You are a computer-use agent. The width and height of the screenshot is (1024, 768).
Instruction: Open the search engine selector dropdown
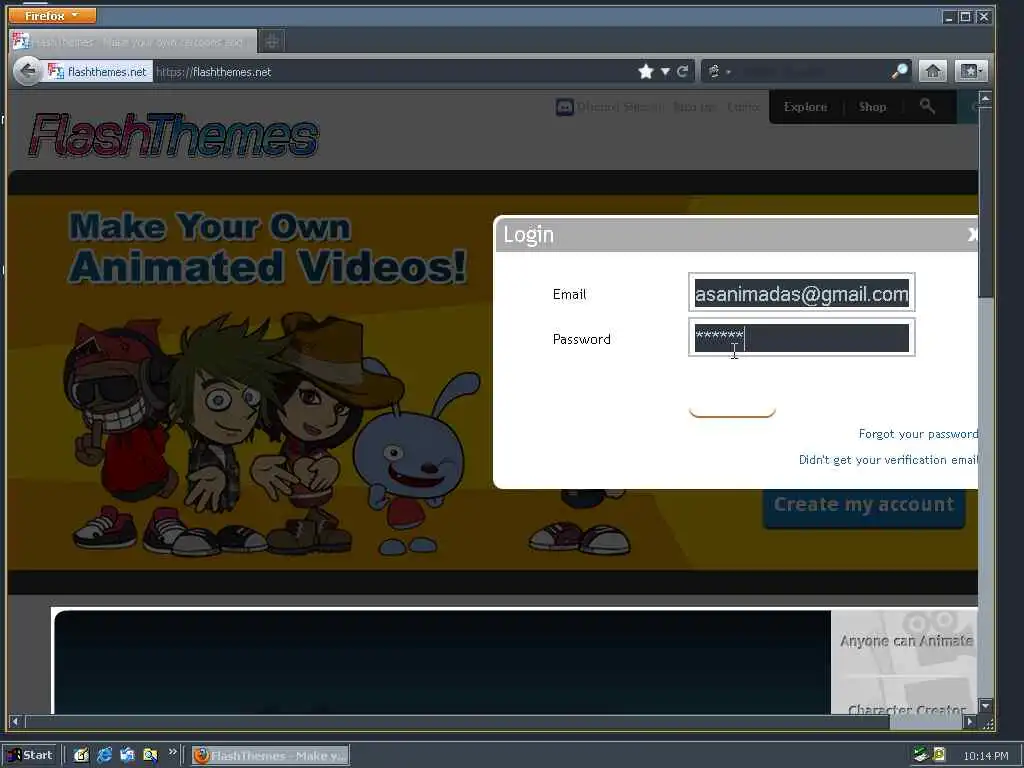(x=718, y=72)
